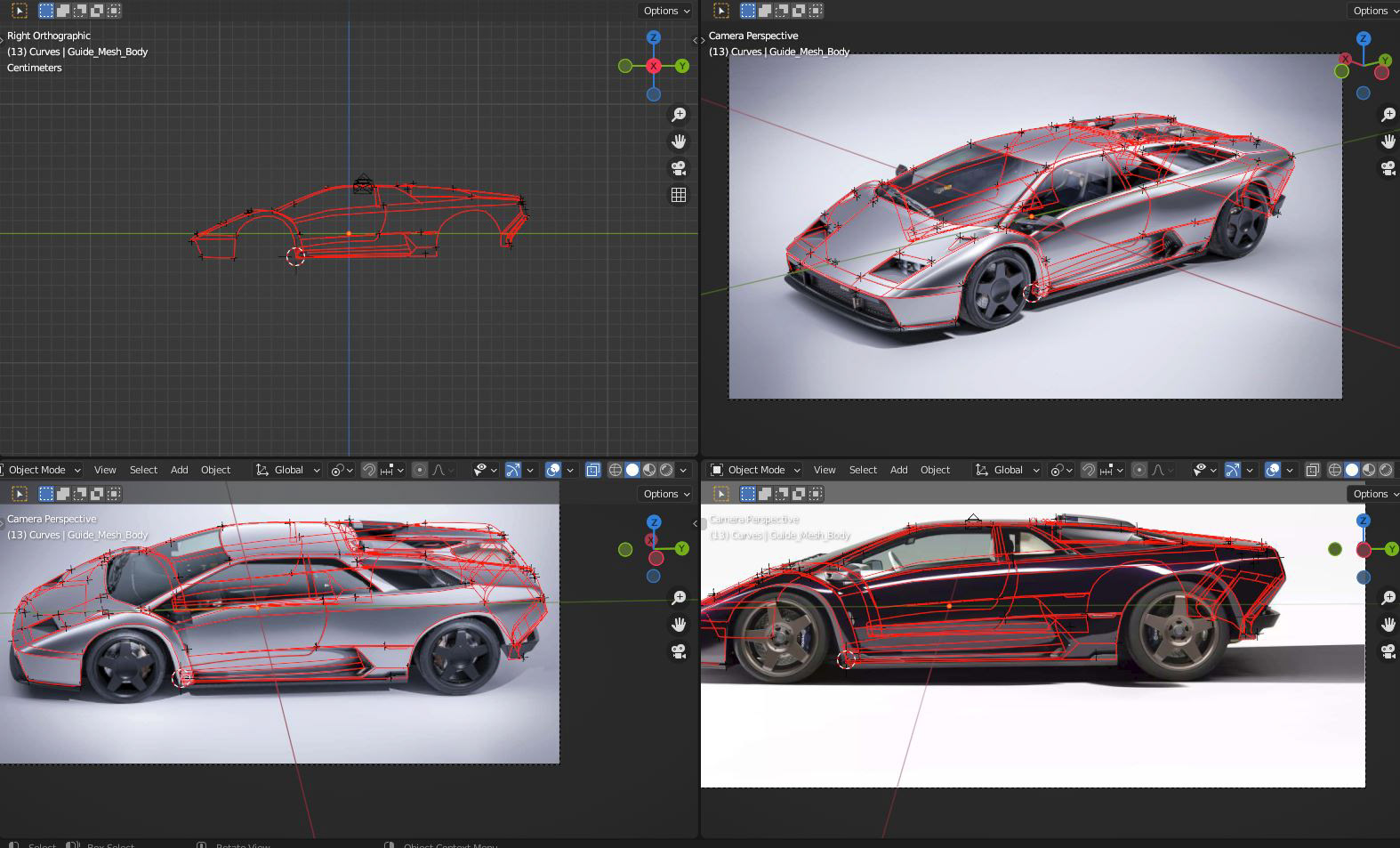The height and width of the screenshot is (848, 1400).
Task: Open Add menu in bottom-left viewport header
Action: click(x=180, y=470)
